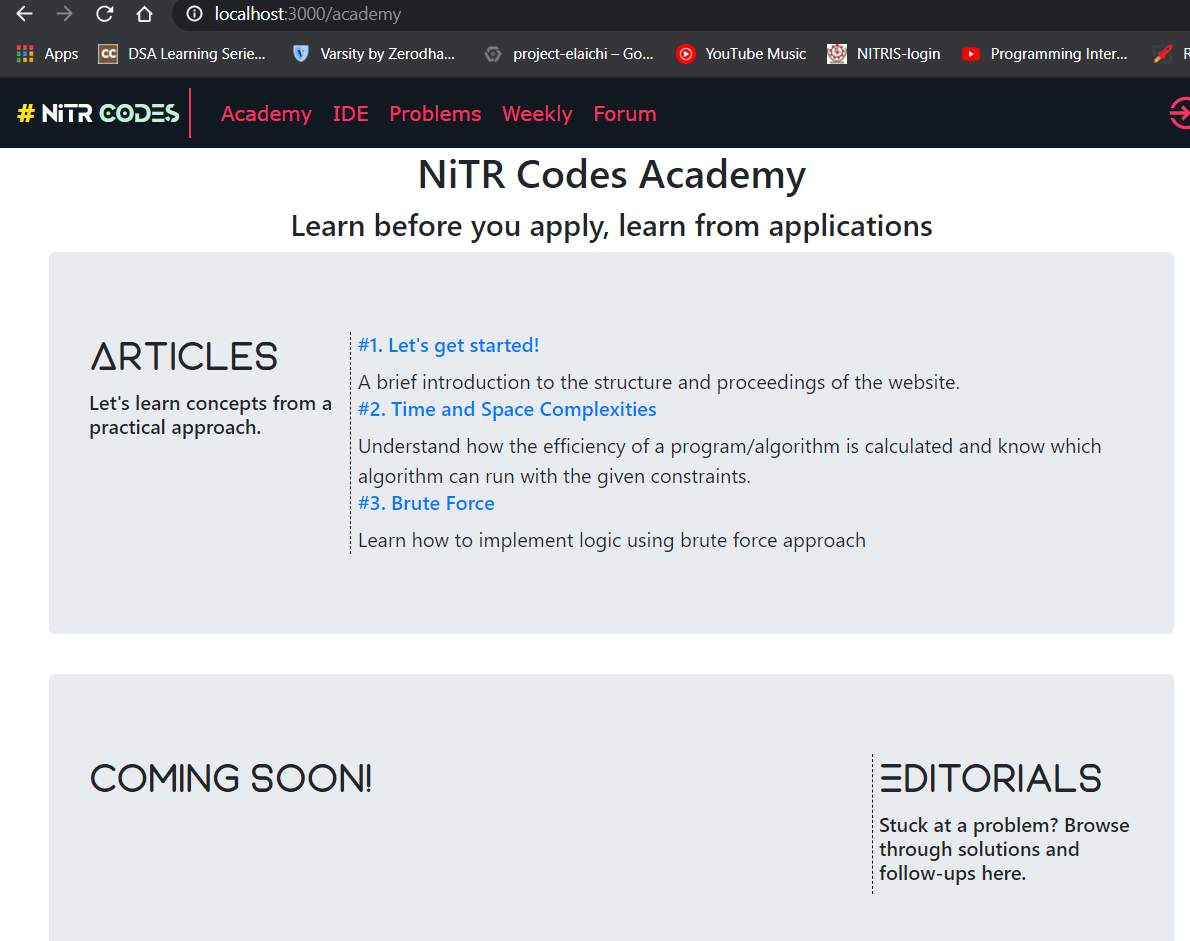Open Varsity by Zerodha bookmark
Screen dimensions: 1190x941
[x=374, y=54]
